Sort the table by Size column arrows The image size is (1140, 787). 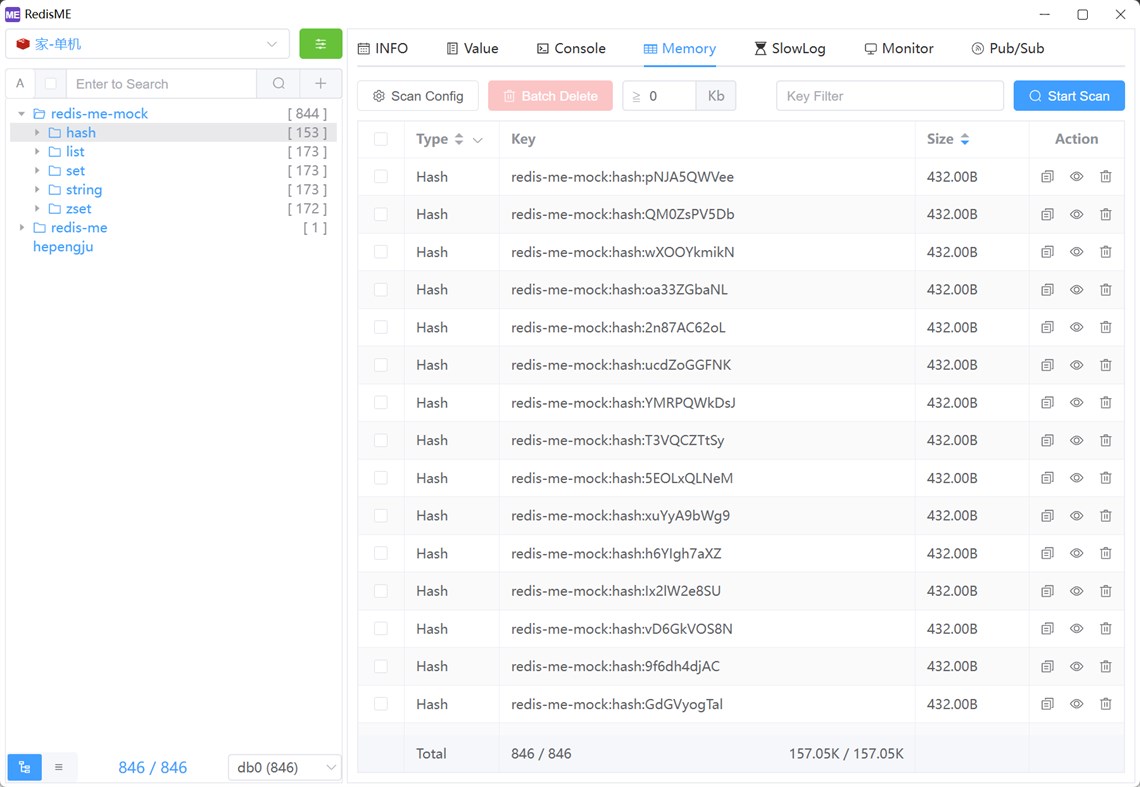(x=965, y=139)
